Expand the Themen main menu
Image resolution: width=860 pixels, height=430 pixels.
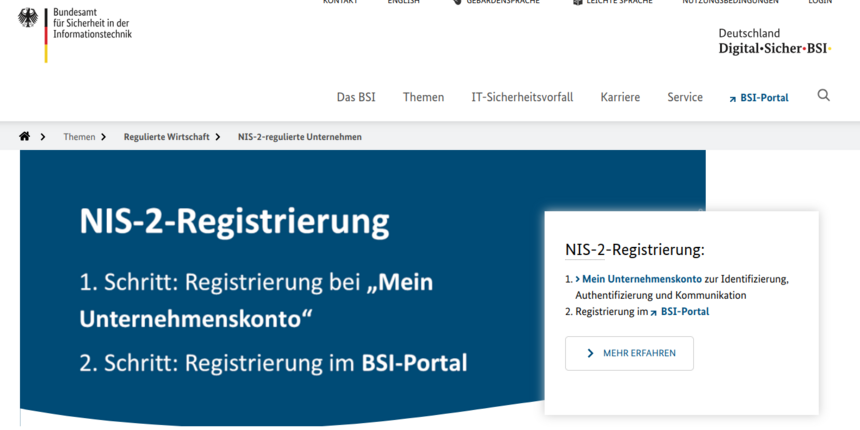[x=423, y=97]
